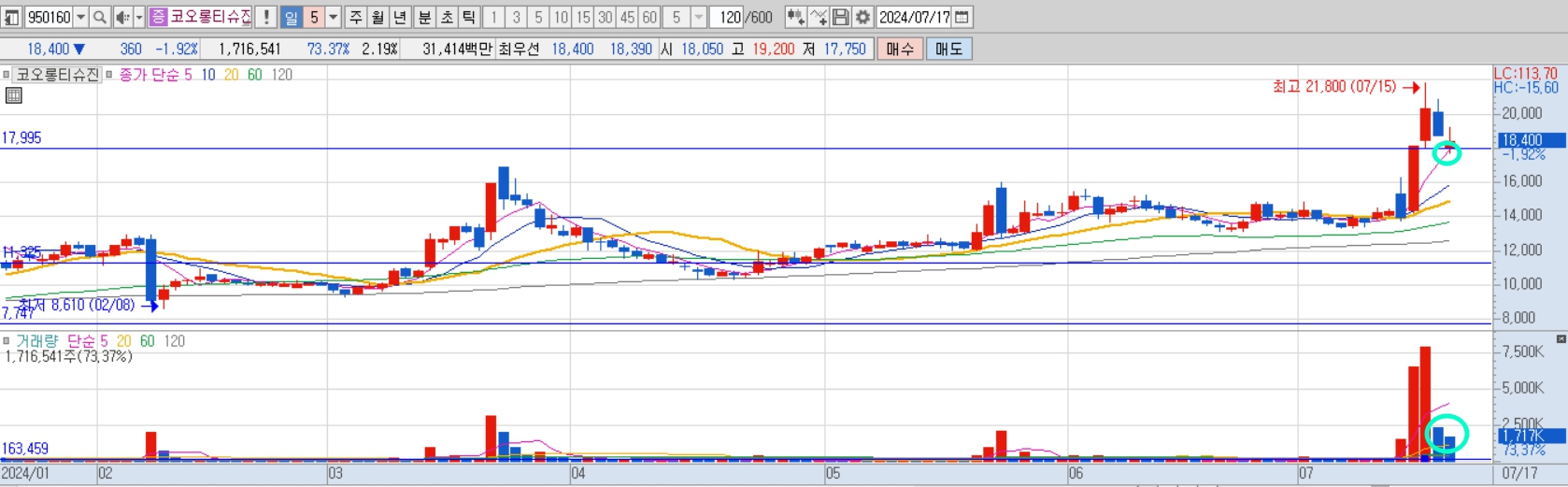Select the yearly 년 period button
Screen dimensions: 1568x487
[400, 17]
